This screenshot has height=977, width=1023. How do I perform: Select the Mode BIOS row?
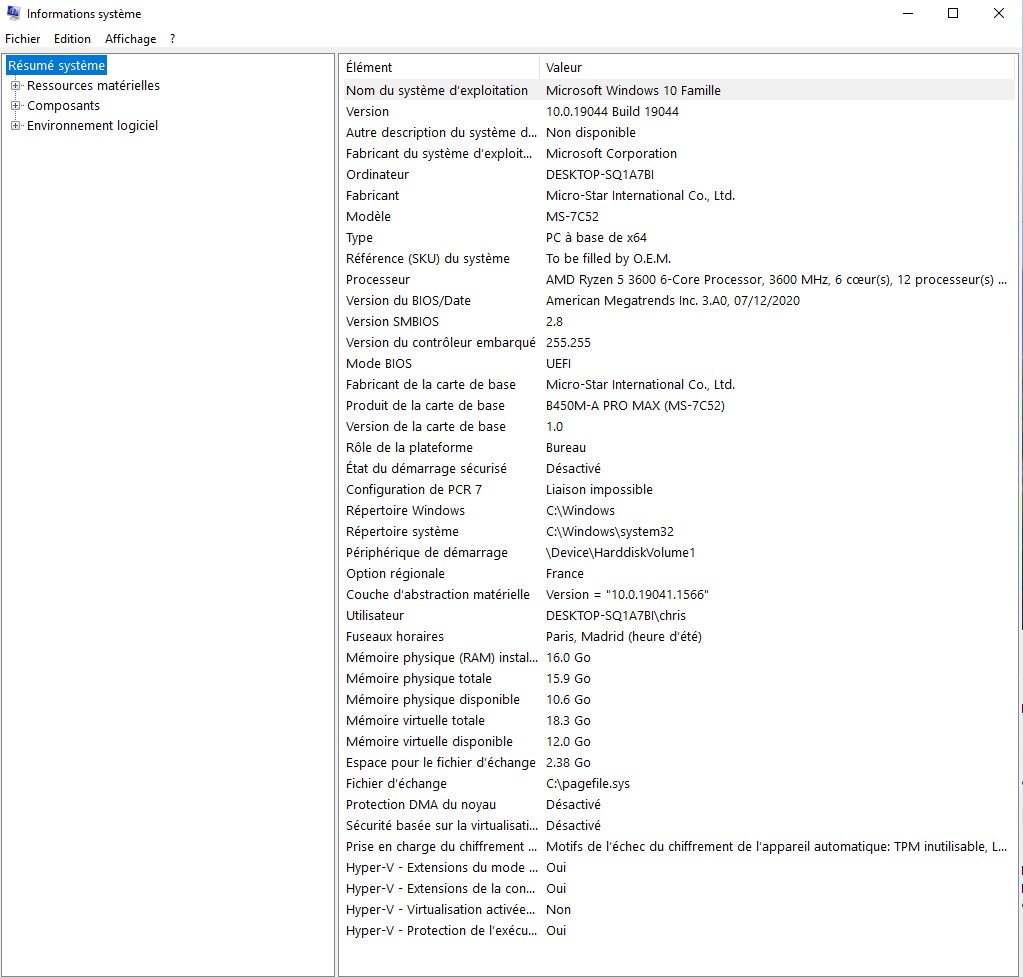[679, 364]
